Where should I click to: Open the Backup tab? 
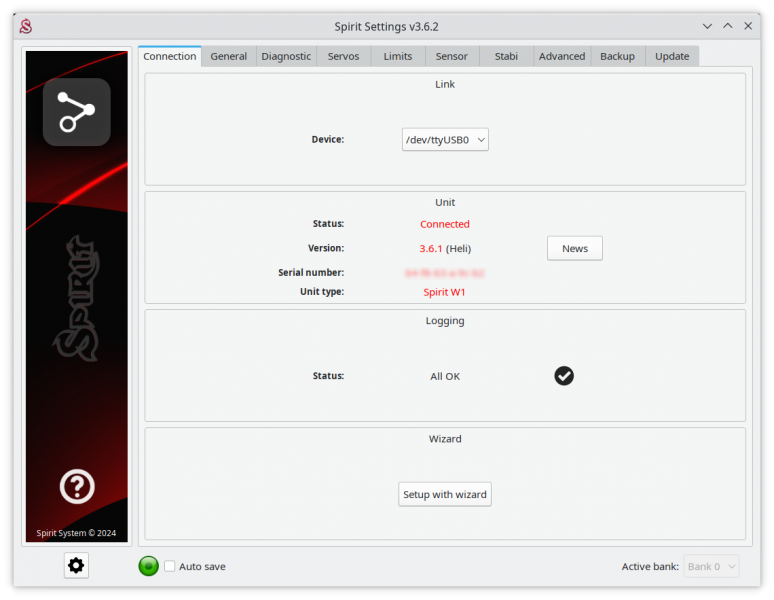(x=617, y=56)
